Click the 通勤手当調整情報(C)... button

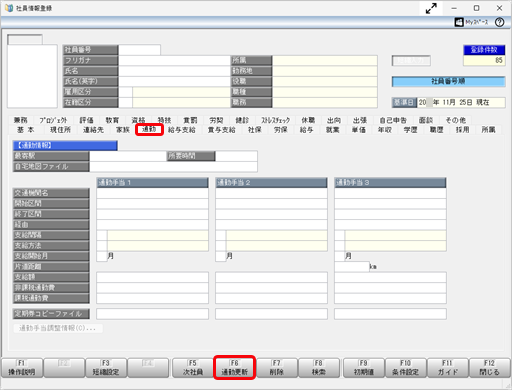pos(58,328)
